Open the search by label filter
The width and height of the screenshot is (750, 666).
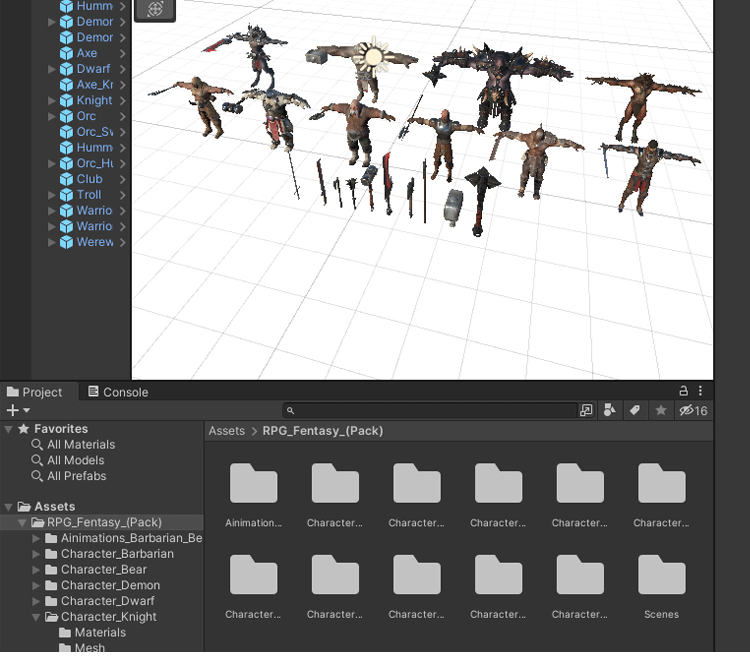[634, 411]
